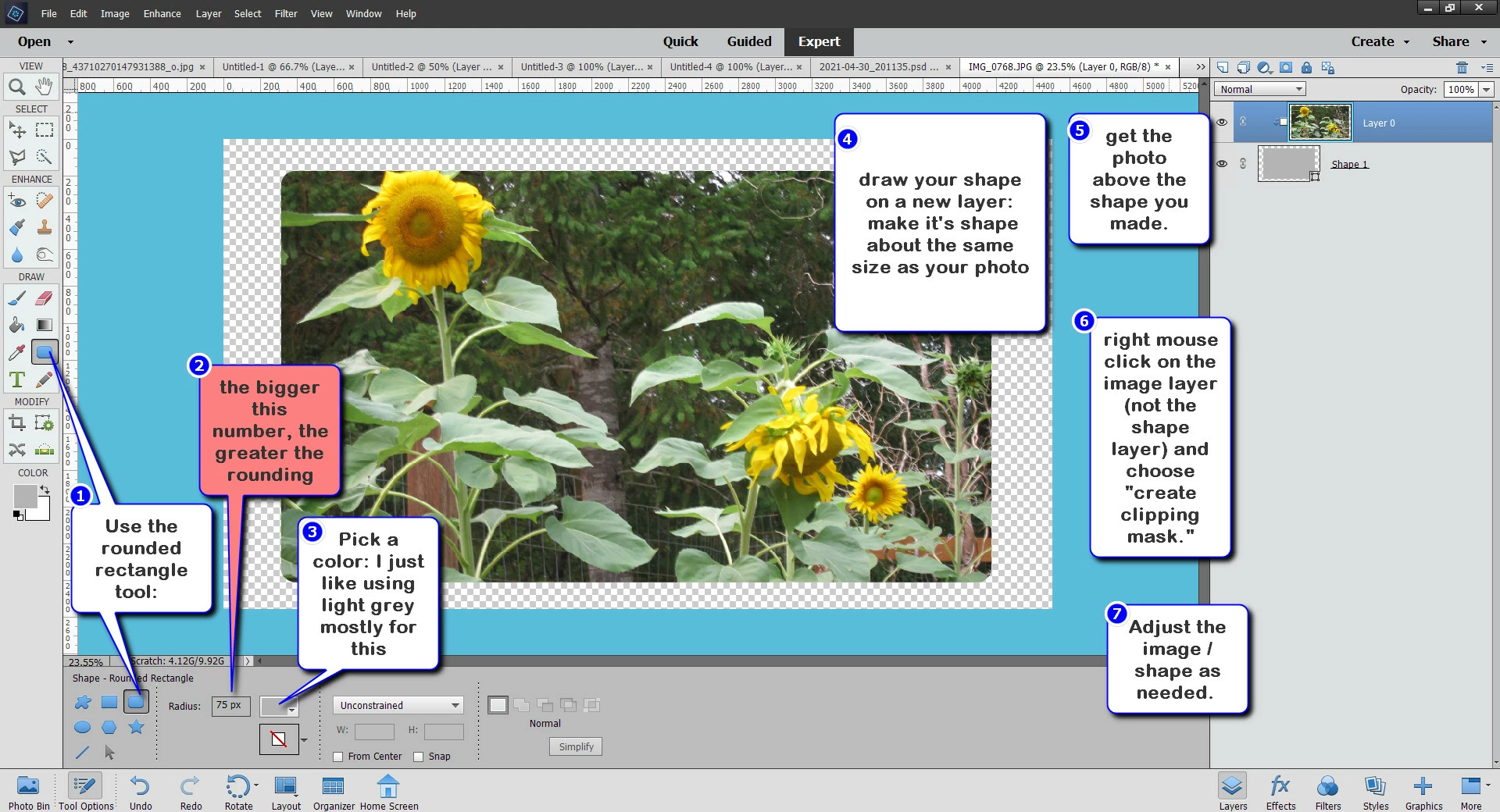Toggle link icon on Shape 1 layer

pyautogui.click(x=1243, y=164)
